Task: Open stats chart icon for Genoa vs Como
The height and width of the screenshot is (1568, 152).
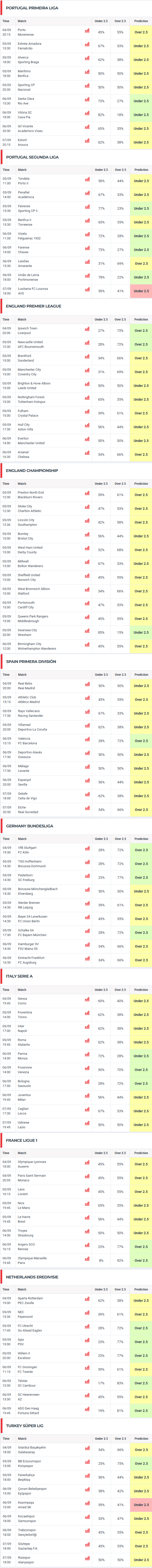Action: [87, 1001]
